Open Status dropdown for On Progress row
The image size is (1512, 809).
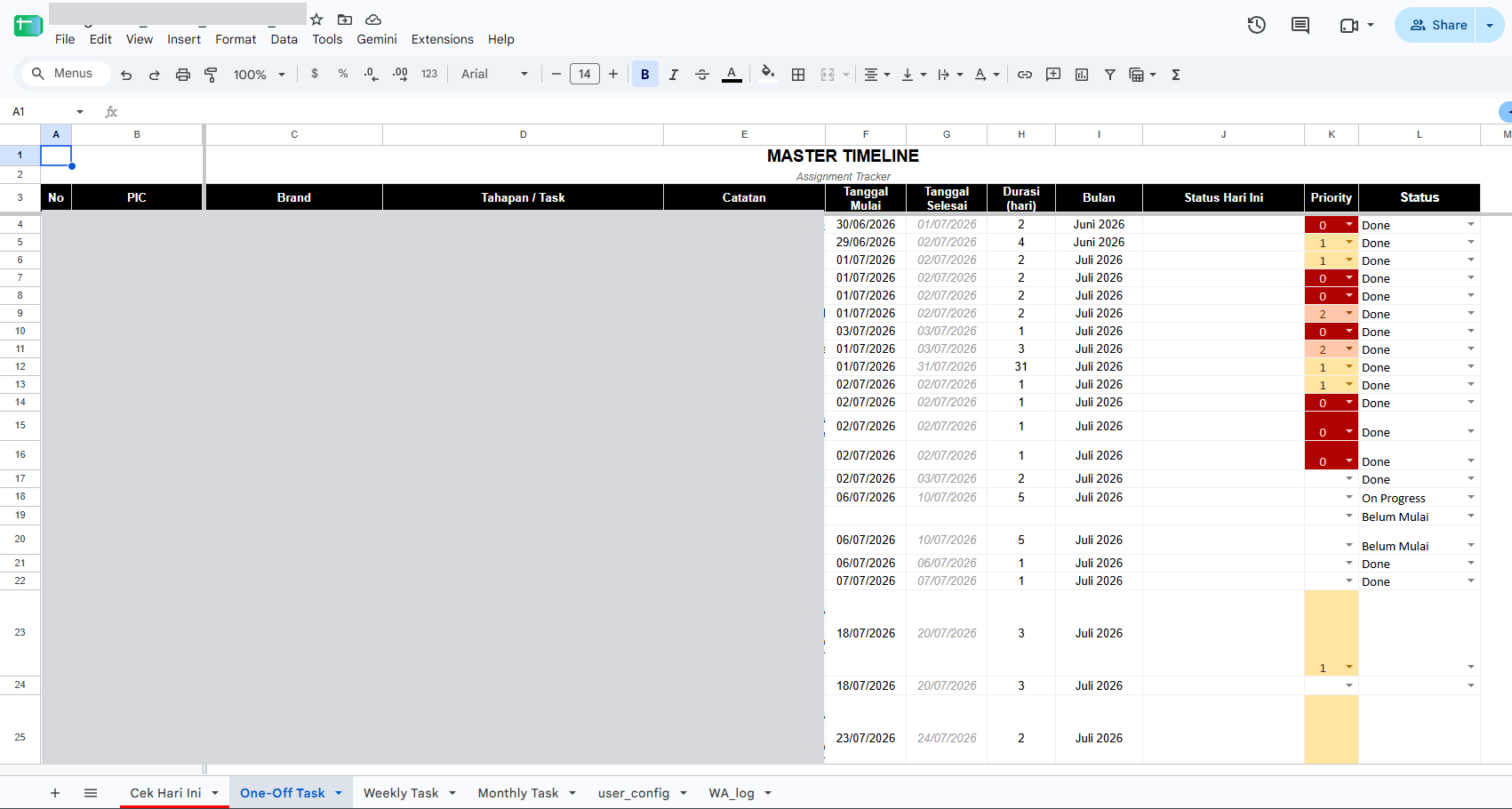point(1471,498)
